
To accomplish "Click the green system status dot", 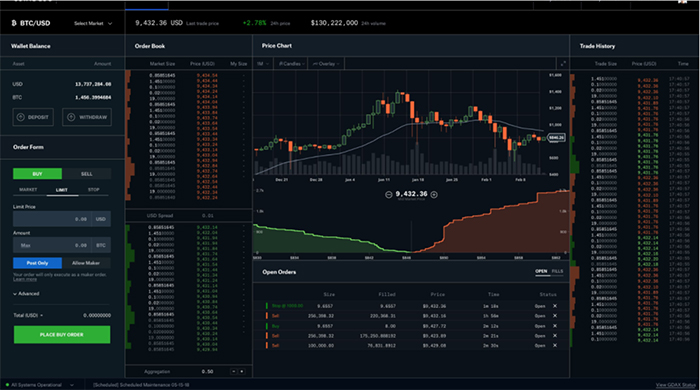I will (x=7, y=385).
